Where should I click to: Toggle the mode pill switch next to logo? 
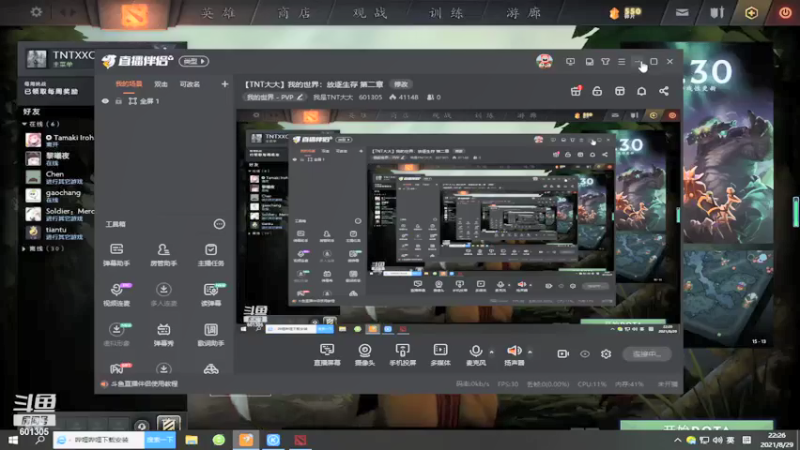[194, 61]
